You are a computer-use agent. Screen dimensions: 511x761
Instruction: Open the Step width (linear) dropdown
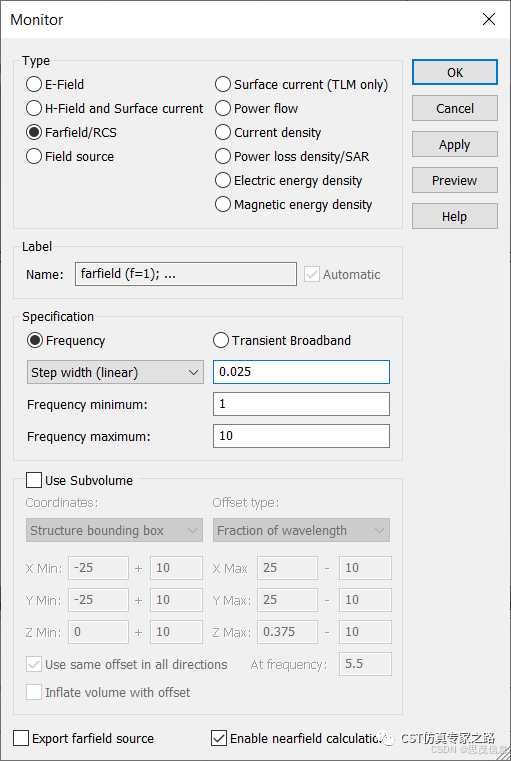click(115, 373)
